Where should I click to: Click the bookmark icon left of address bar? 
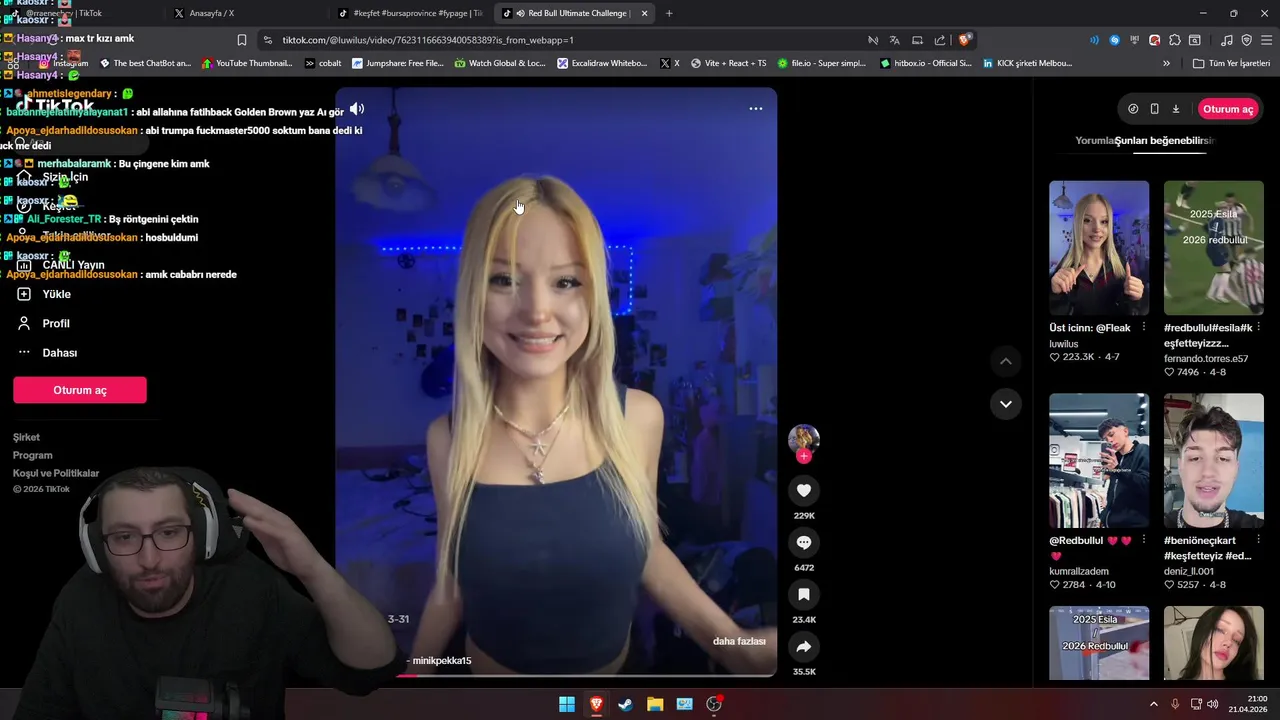[x=242, y=40]
